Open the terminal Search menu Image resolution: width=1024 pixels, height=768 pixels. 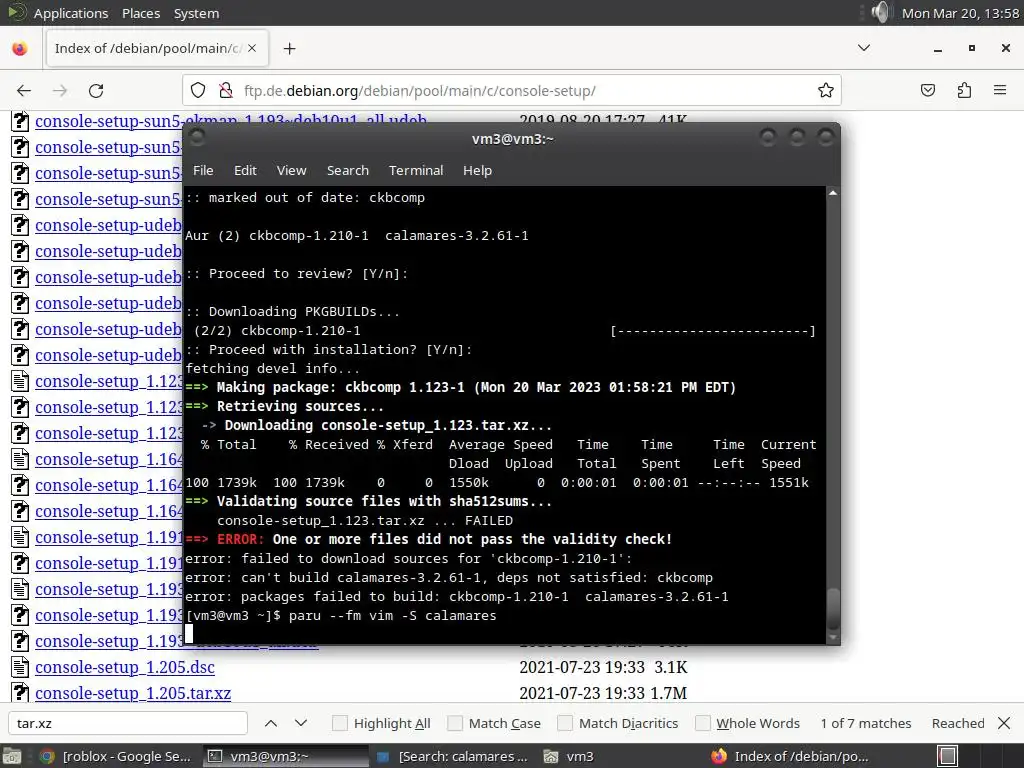click(x=347, y=170)
